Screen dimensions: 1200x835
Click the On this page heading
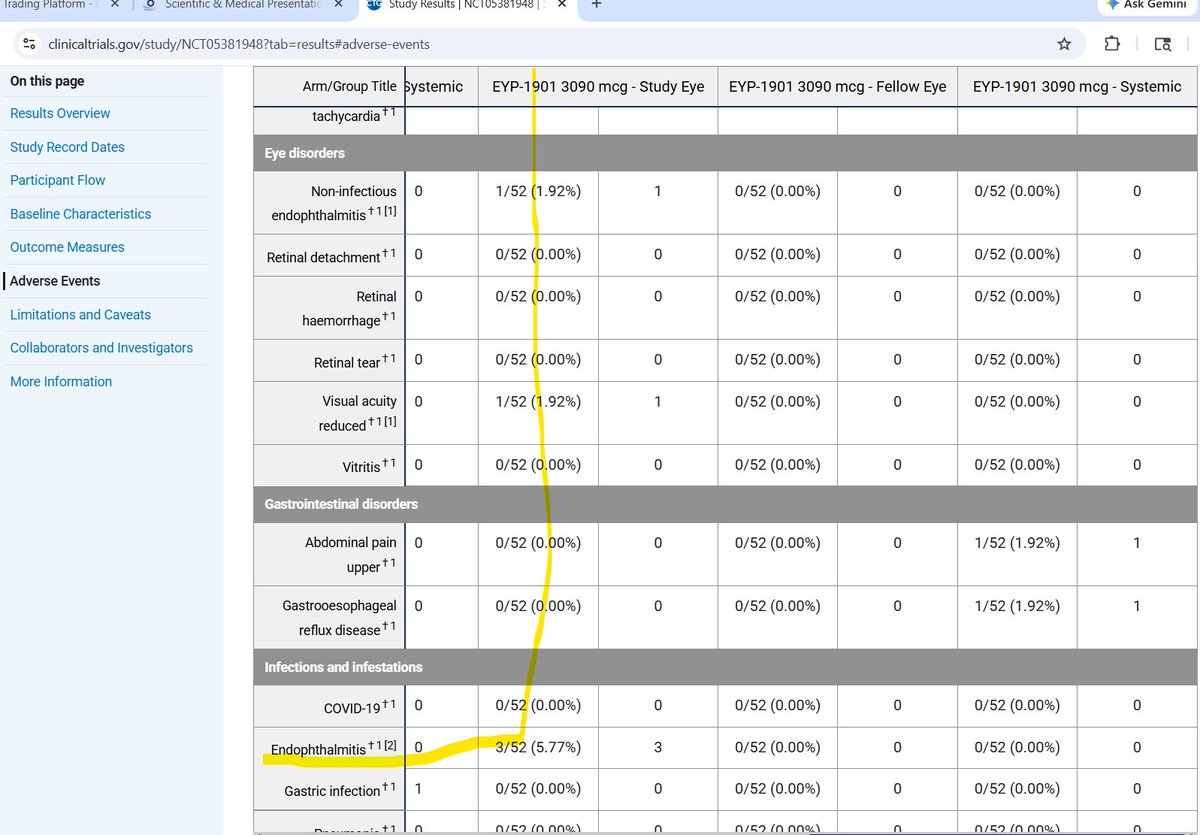point(47,81)
